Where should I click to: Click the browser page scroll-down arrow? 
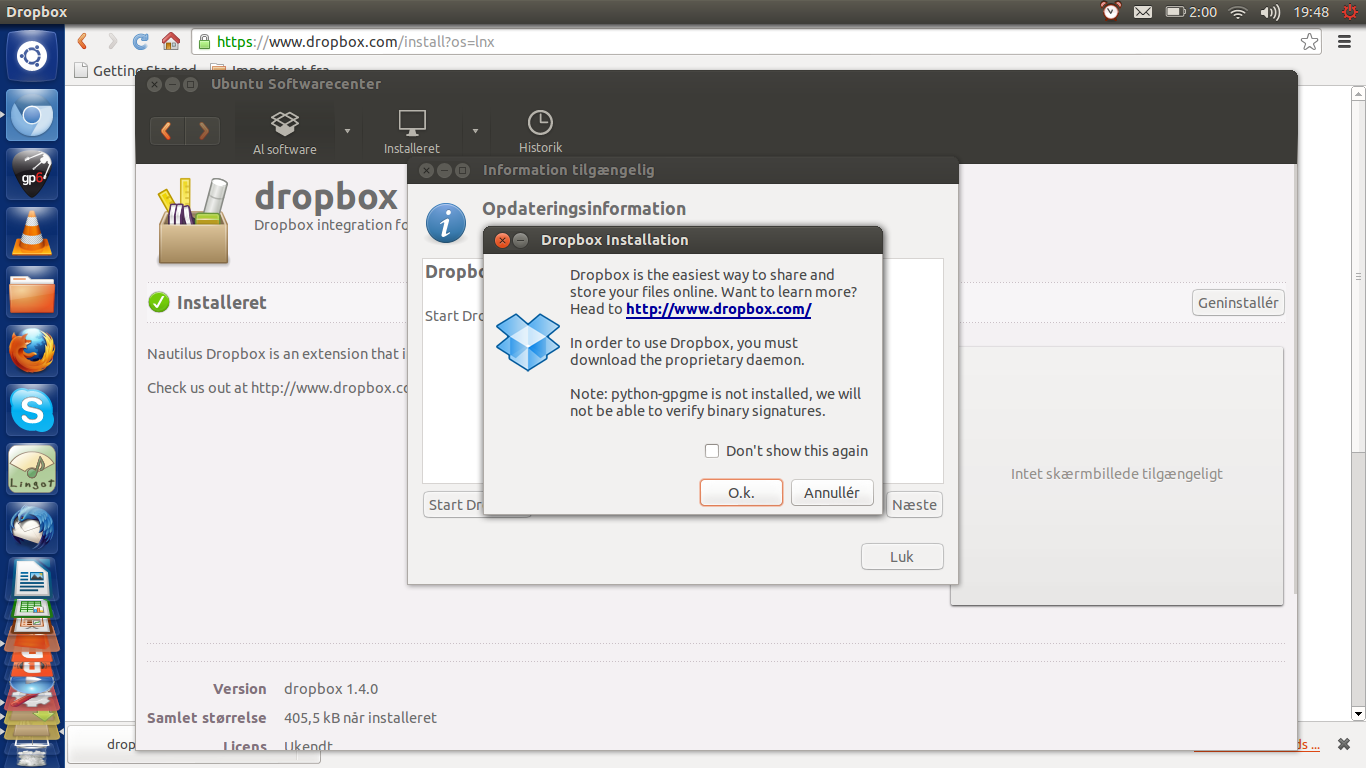(x=1358, y=714)
